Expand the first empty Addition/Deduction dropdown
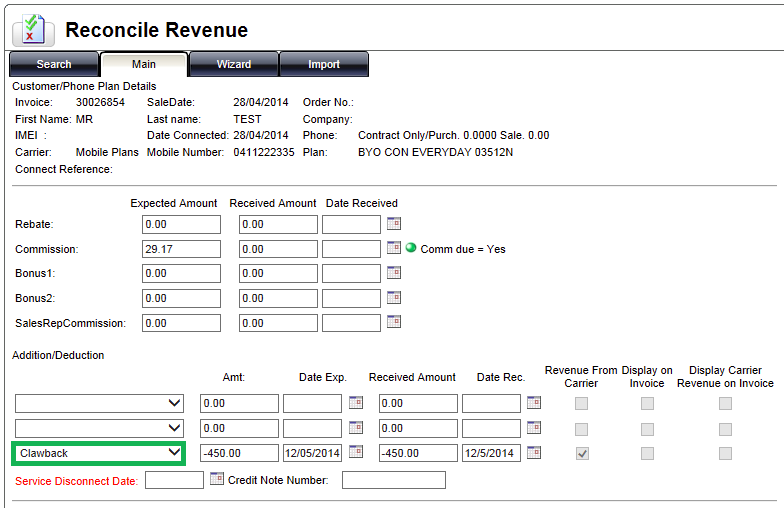 [x=100, y=404]
